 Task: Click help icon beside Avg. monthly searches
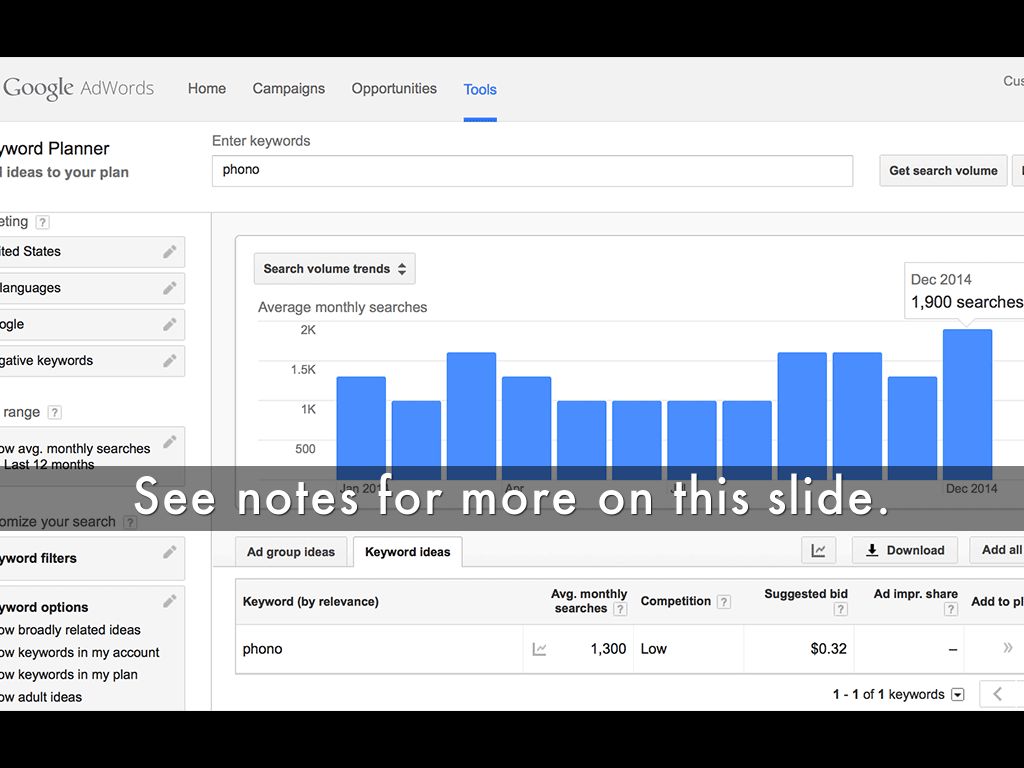[x=620, y=609]
